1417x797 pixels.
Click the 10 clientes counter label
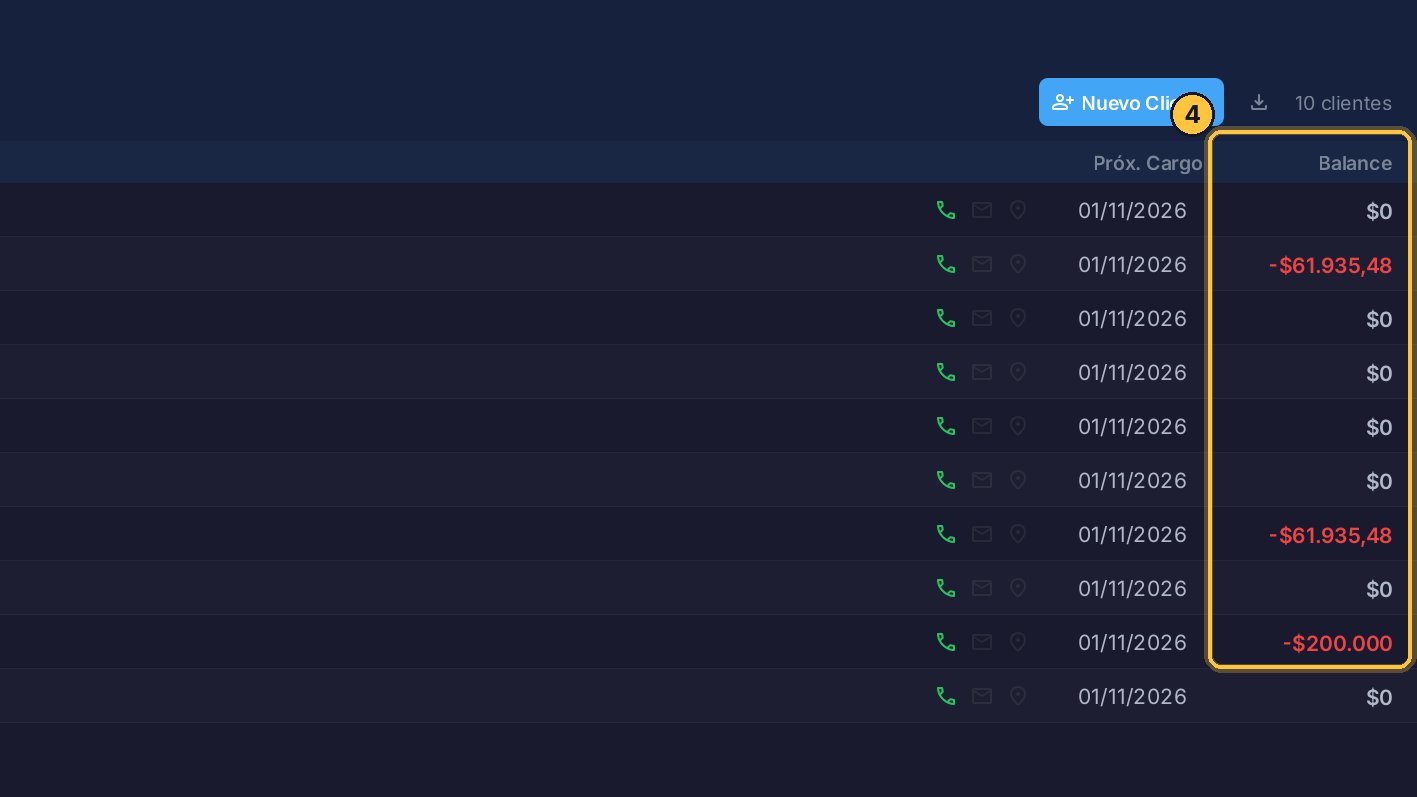(1343, 103)
